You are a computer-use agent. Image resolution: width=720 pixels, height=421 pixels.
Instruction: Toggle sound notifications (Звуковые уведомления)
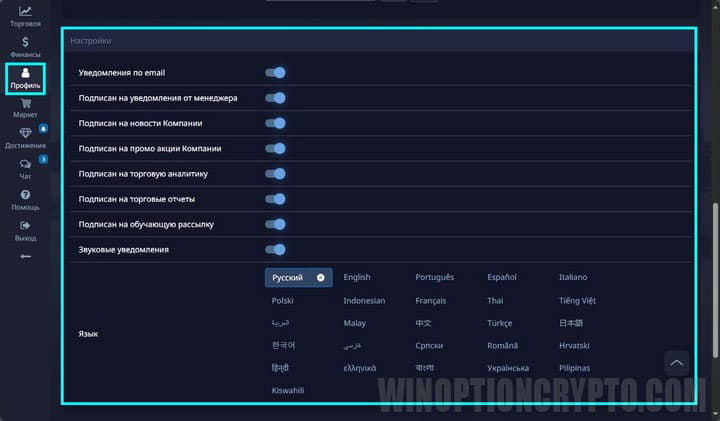click(276, 249)
